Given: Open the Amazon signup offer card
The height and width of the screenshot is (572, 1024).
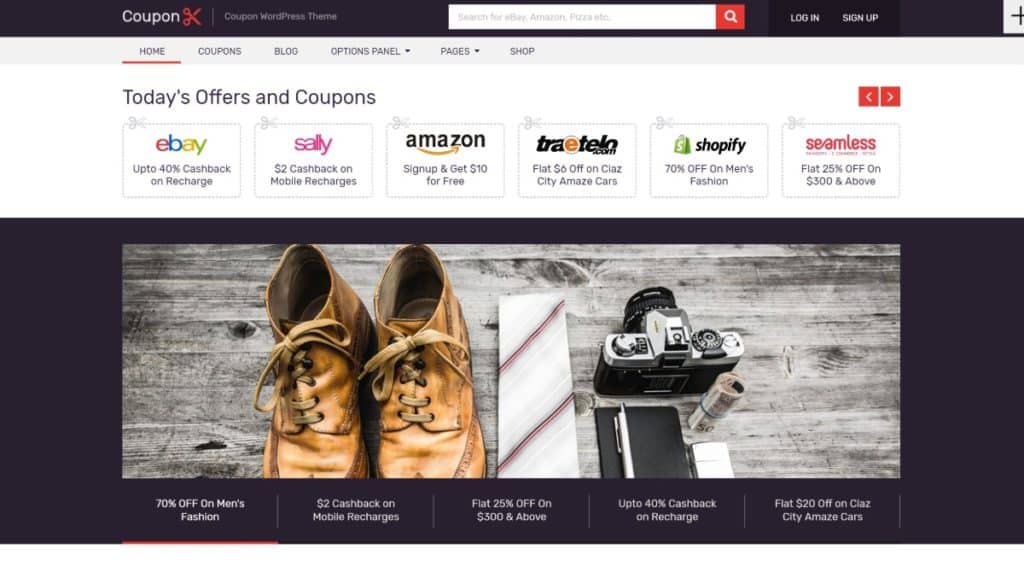Looking at the screenshot, I should tap(445, 161).
